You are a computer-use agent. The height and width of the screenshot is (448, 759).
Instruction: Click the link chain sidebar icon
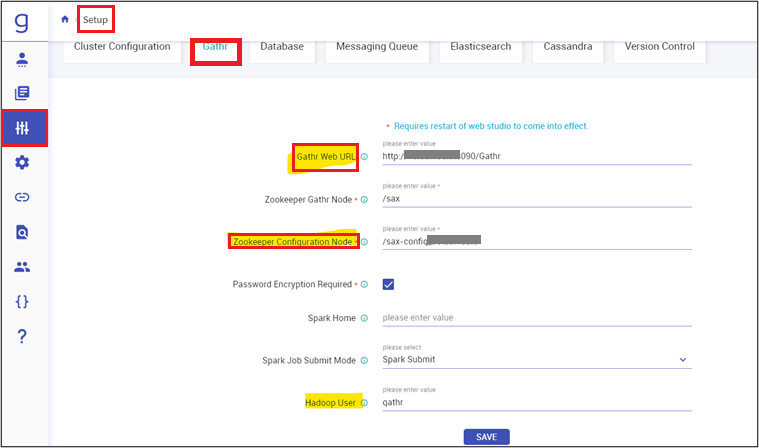click(x=22, y=198)
